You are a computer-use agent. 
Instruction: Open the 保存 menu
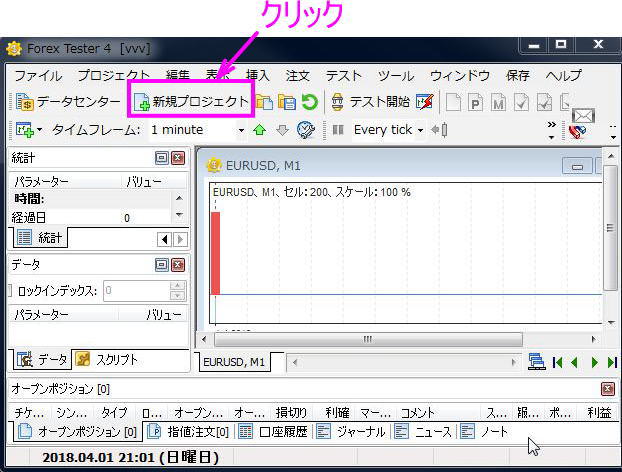point(518,75)
